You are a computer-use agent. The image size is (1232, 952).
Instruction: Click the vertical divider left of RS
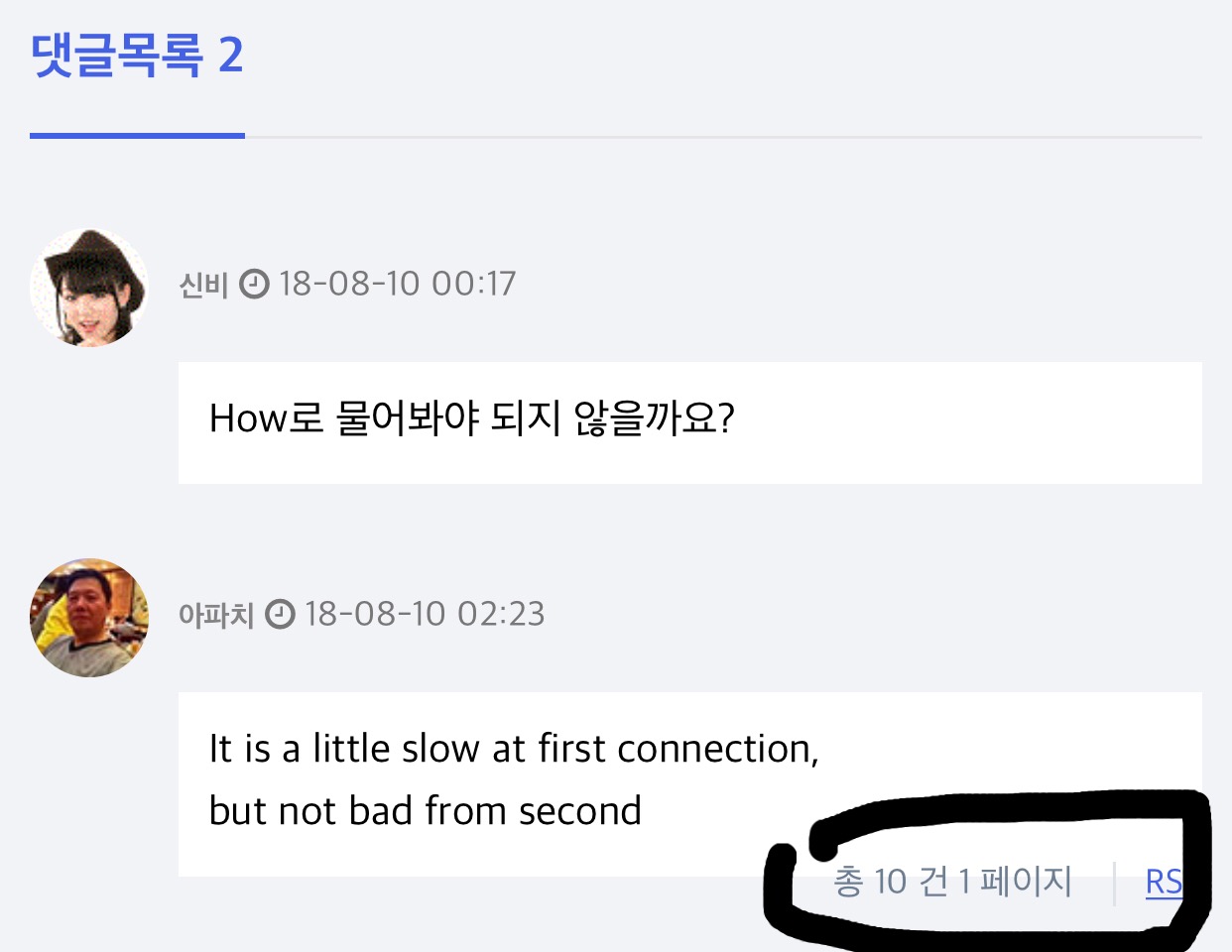pos(1115,884)
